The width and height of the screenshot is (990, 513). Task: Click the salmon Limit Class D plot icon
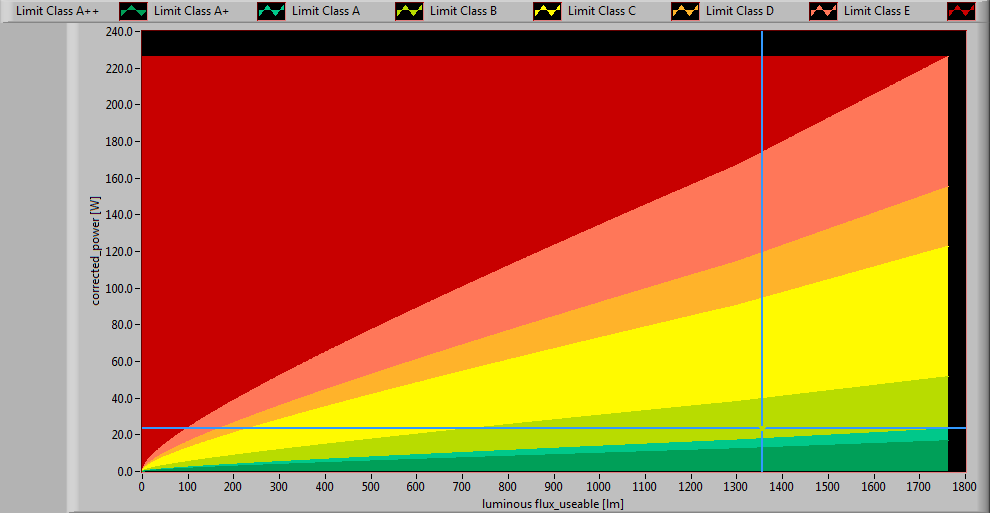824,11
